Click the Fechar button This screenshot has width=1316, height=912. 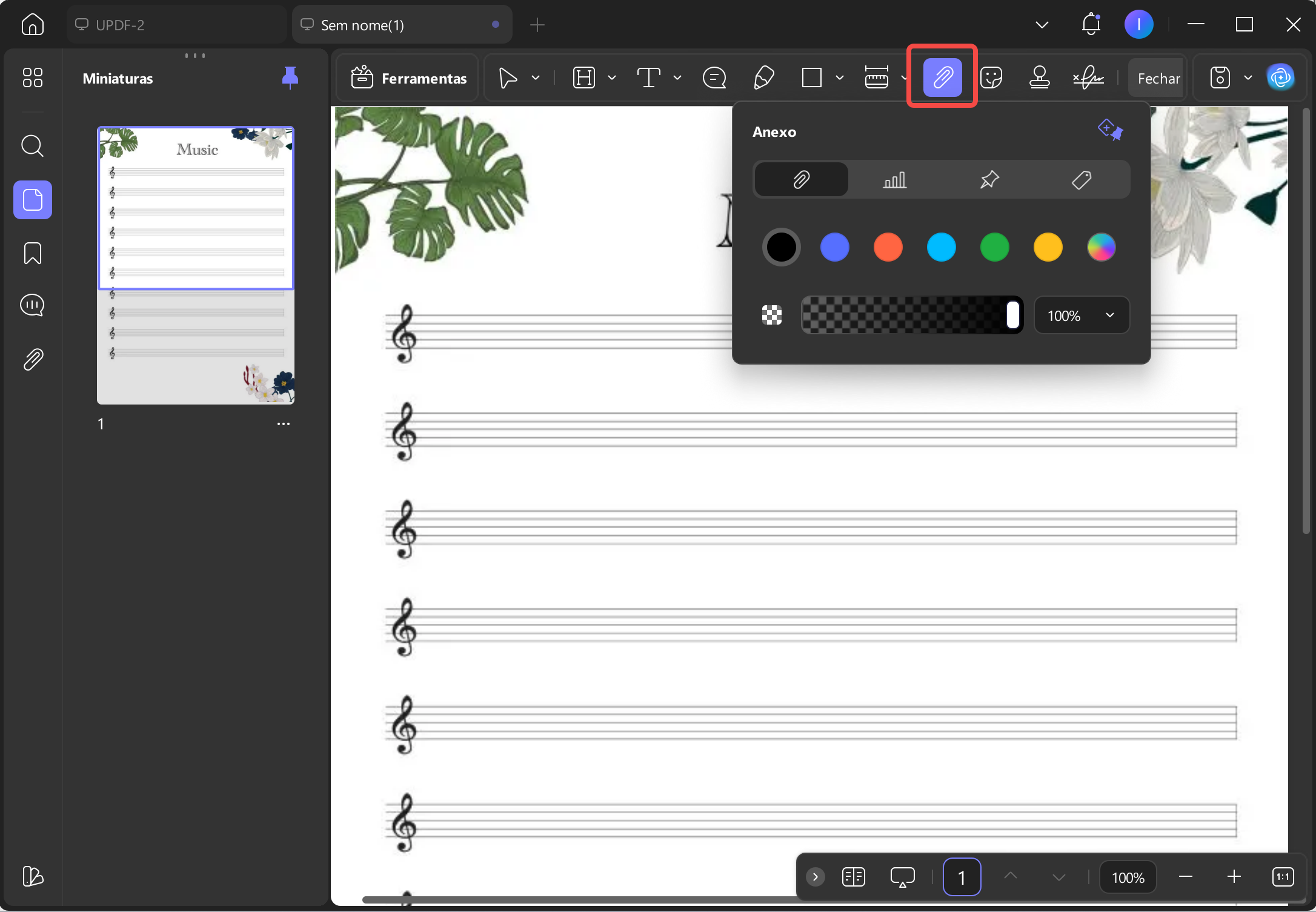(1158, 78)
